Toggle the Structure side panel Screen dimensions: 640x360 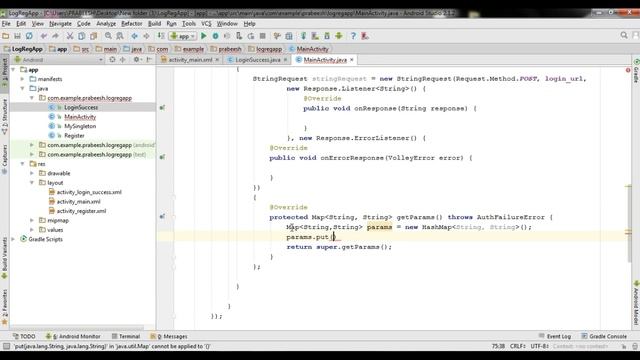[x=4, y=117]
